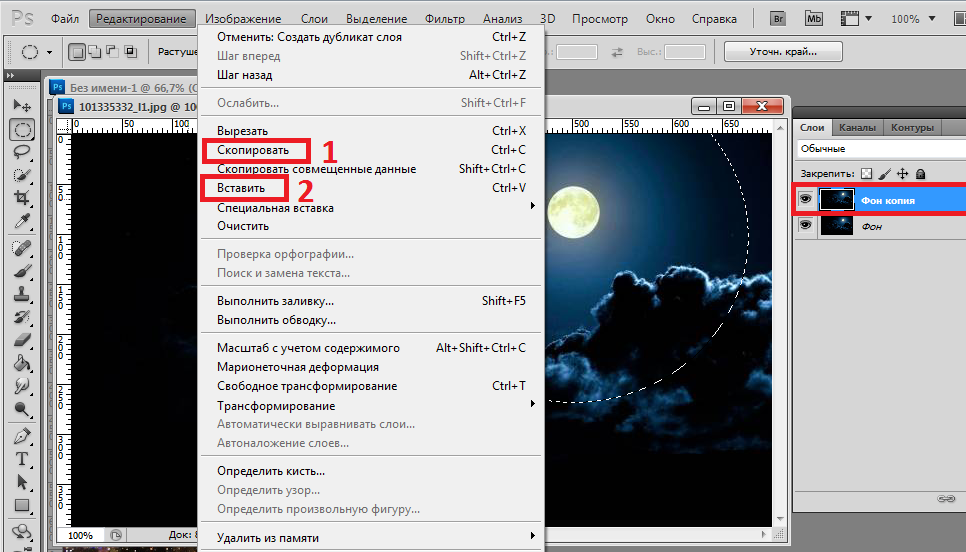Click the 'Уточн. край...' button

coord(783,51)
